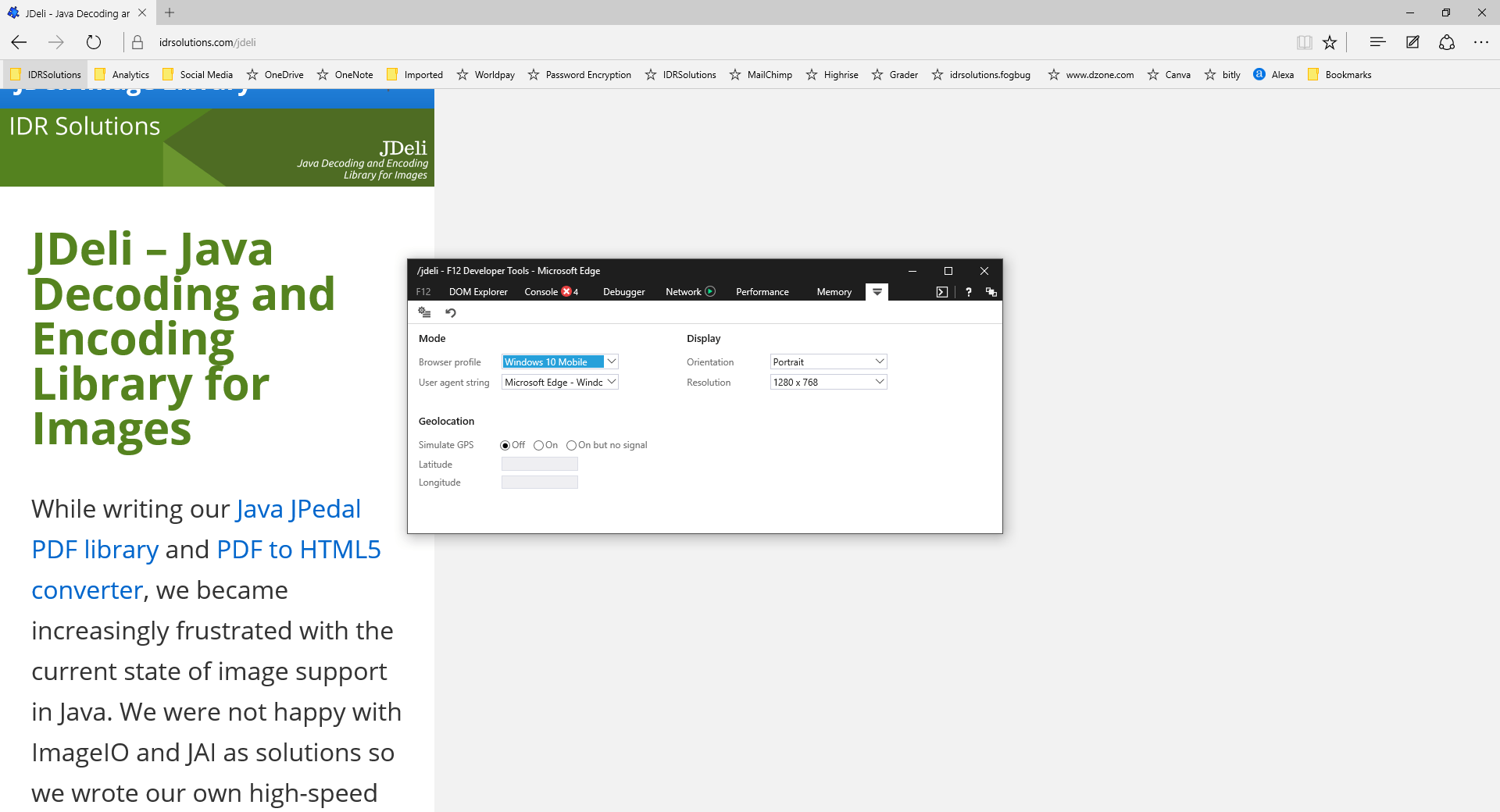1500x812 pixels.
Task: Add page to favorites with star icon
Action: pyautogui.click(x=1330, y=42)
